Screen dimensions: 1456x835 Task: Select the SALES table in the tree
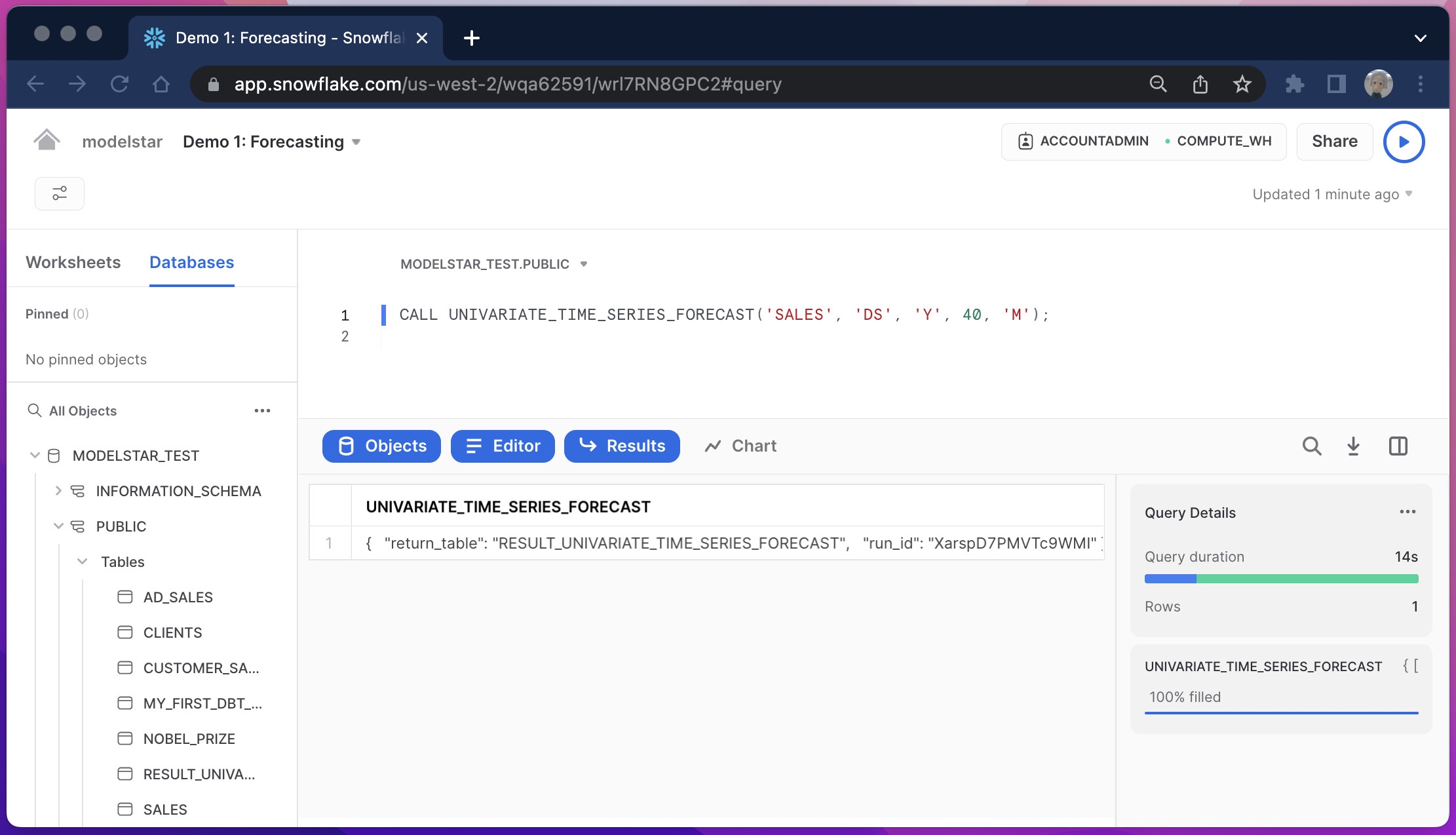pyautogui.click(x=165, y=809)
